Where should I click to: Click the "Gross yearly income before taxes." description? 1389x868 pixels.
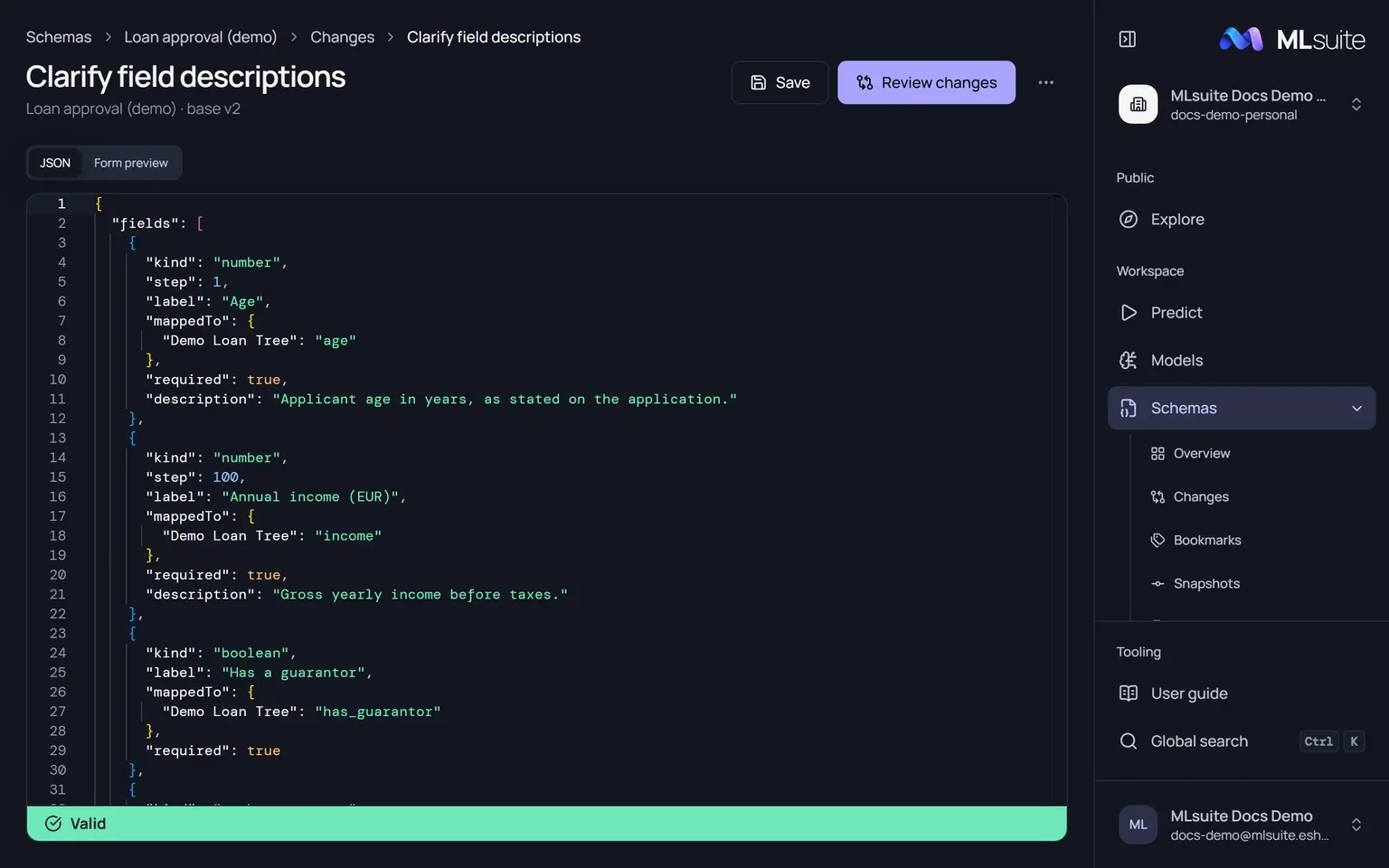click(420, 595)
